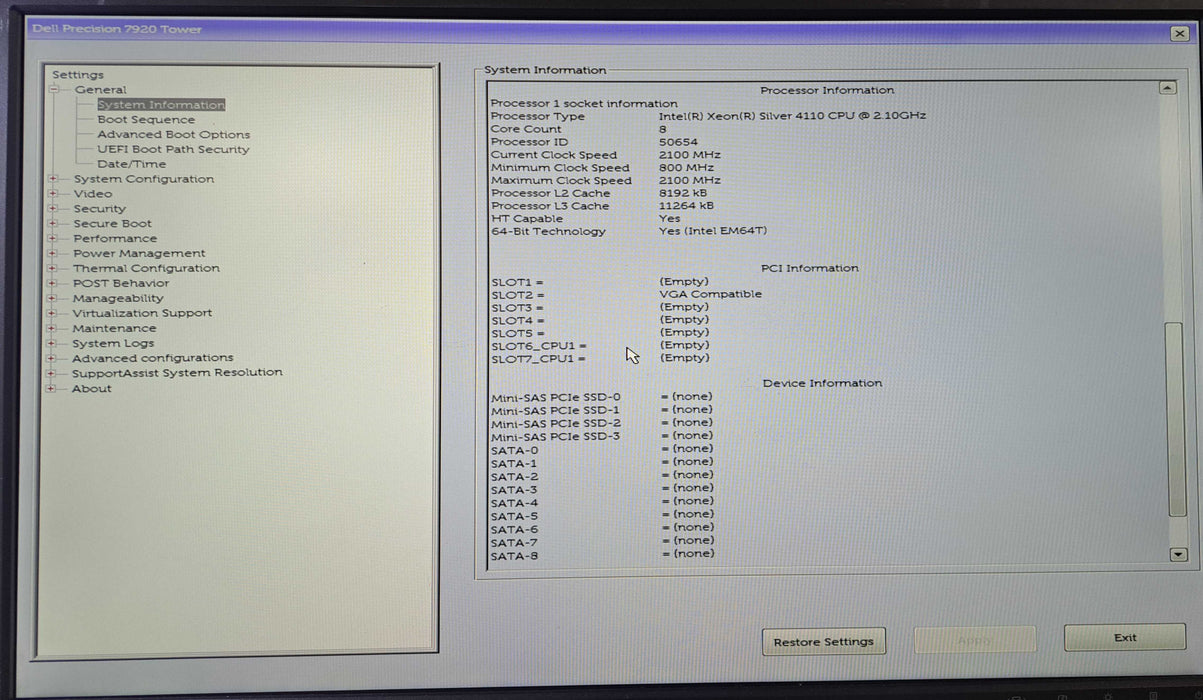
Task: Expand the Virtualization Support node
Action: [x=52, y=314]
